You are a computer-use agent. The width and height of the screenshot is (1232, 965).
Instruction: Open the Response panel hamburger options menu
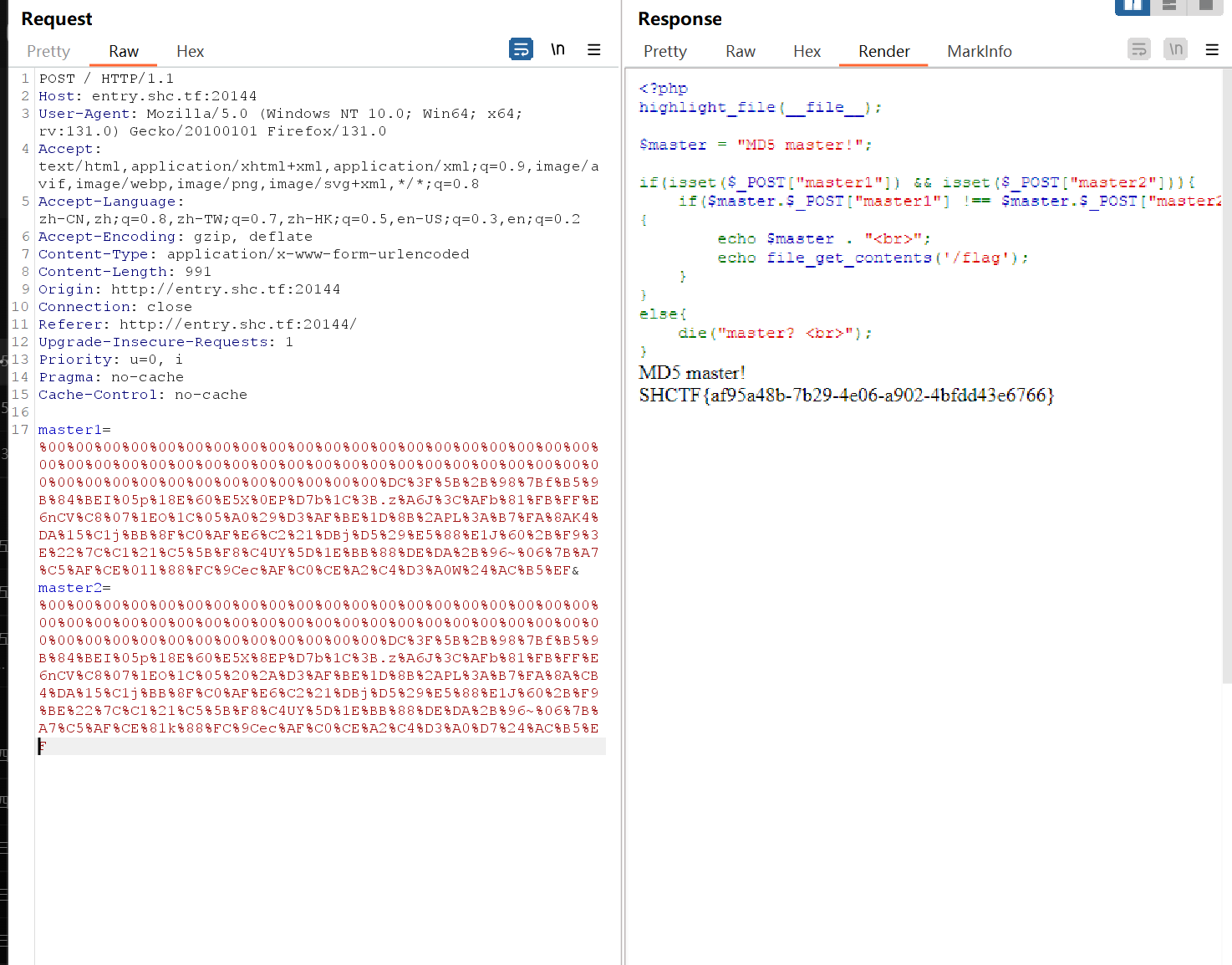1212,49
